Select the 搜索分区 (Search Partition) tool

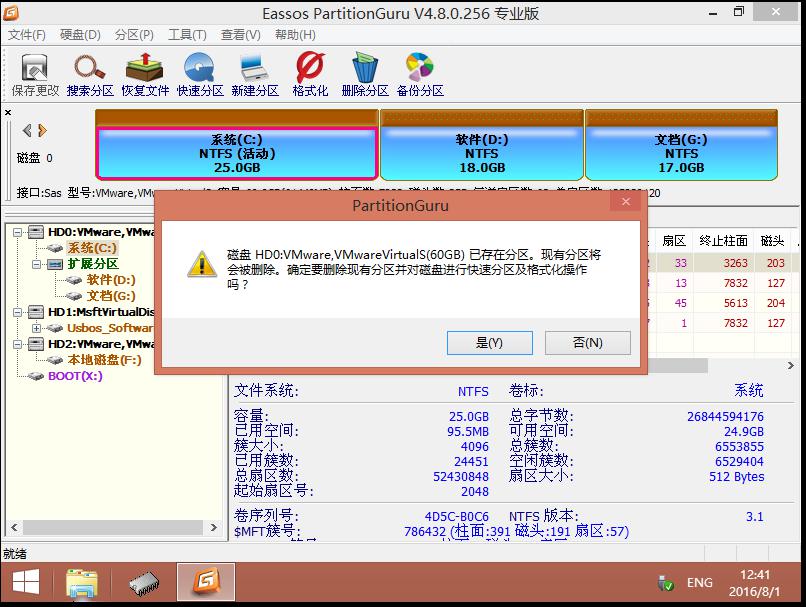click(x=89, y=75)
